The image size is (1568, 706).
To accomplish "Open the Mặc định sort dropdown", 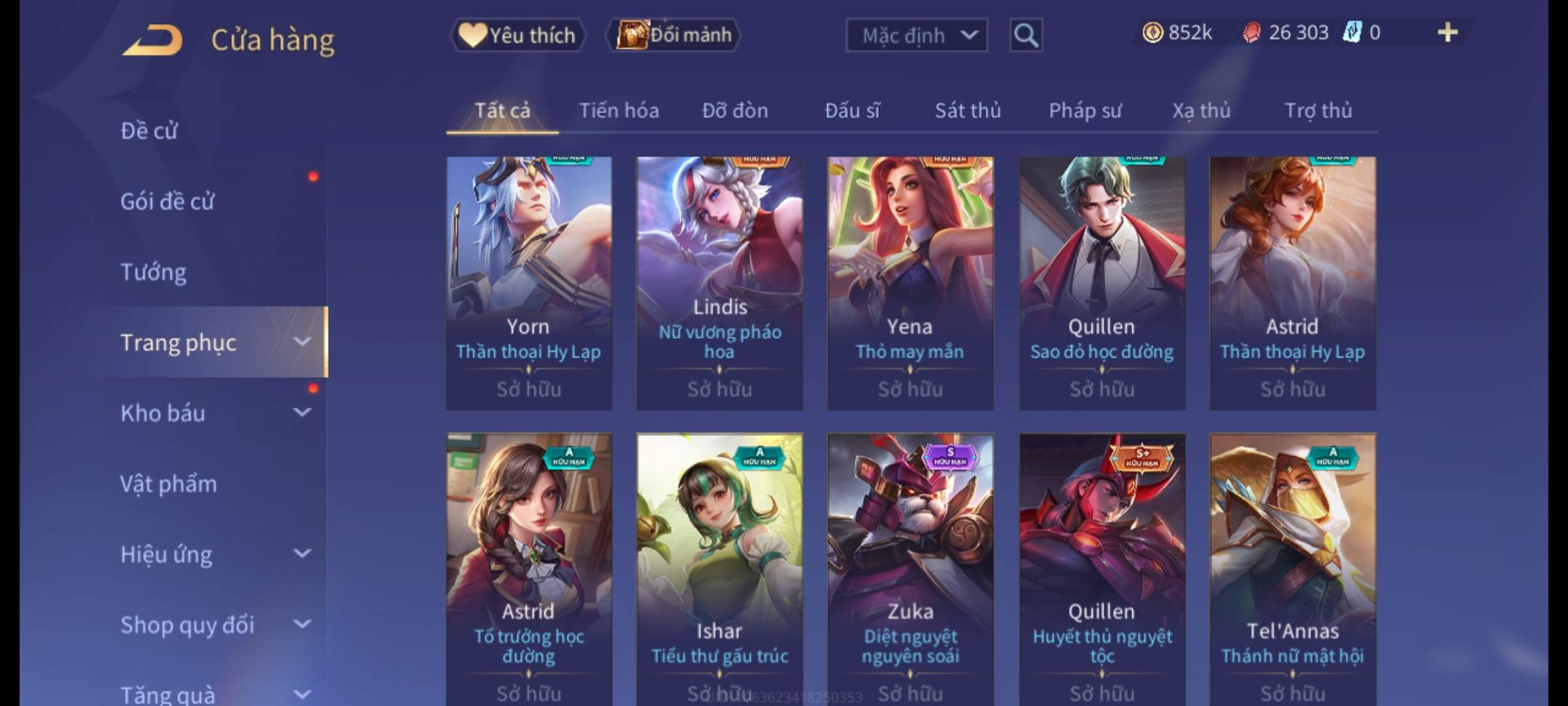I will click(916, 35).
